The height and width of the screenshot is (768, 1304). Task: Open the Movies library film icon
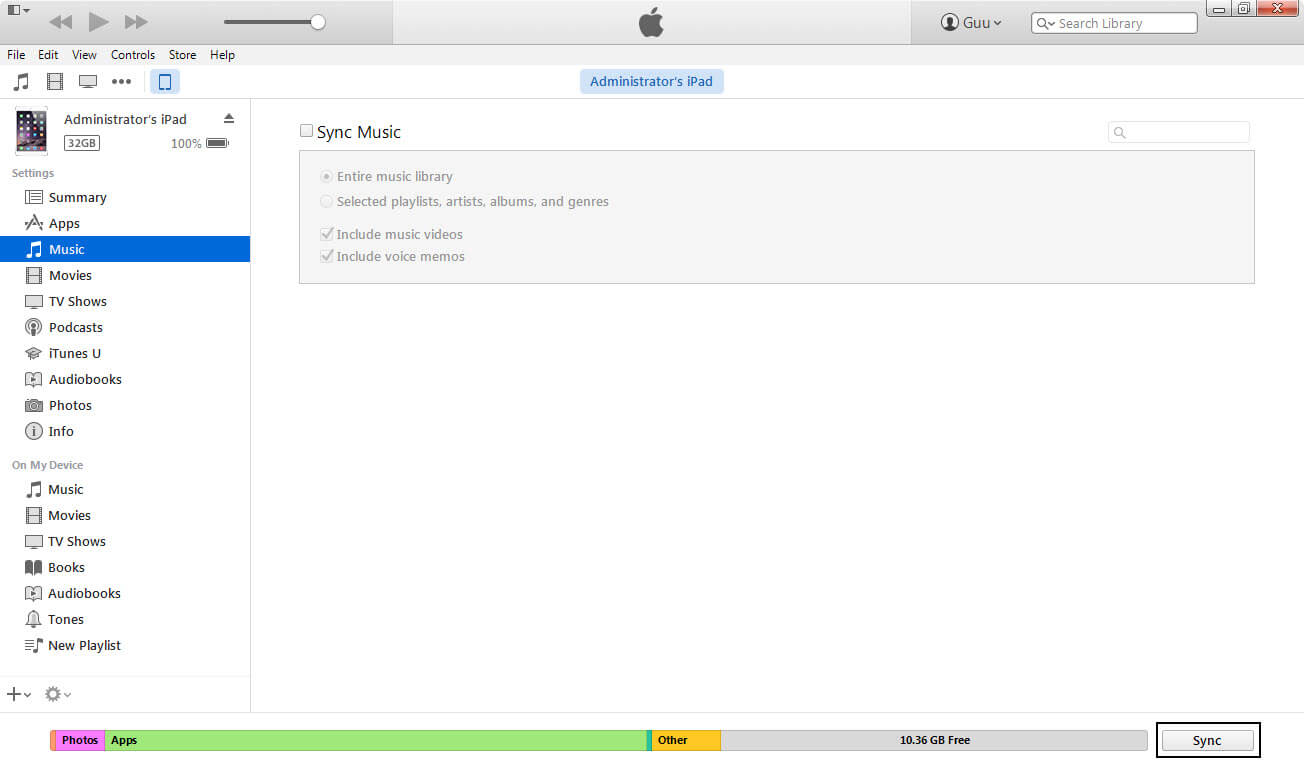click(x=55, y=82)
